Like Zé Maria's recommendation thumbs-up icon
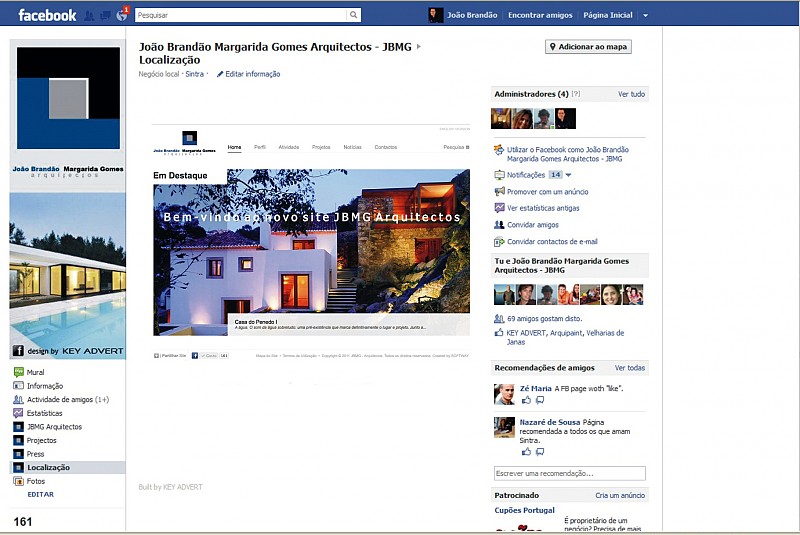 pos(526,400)
